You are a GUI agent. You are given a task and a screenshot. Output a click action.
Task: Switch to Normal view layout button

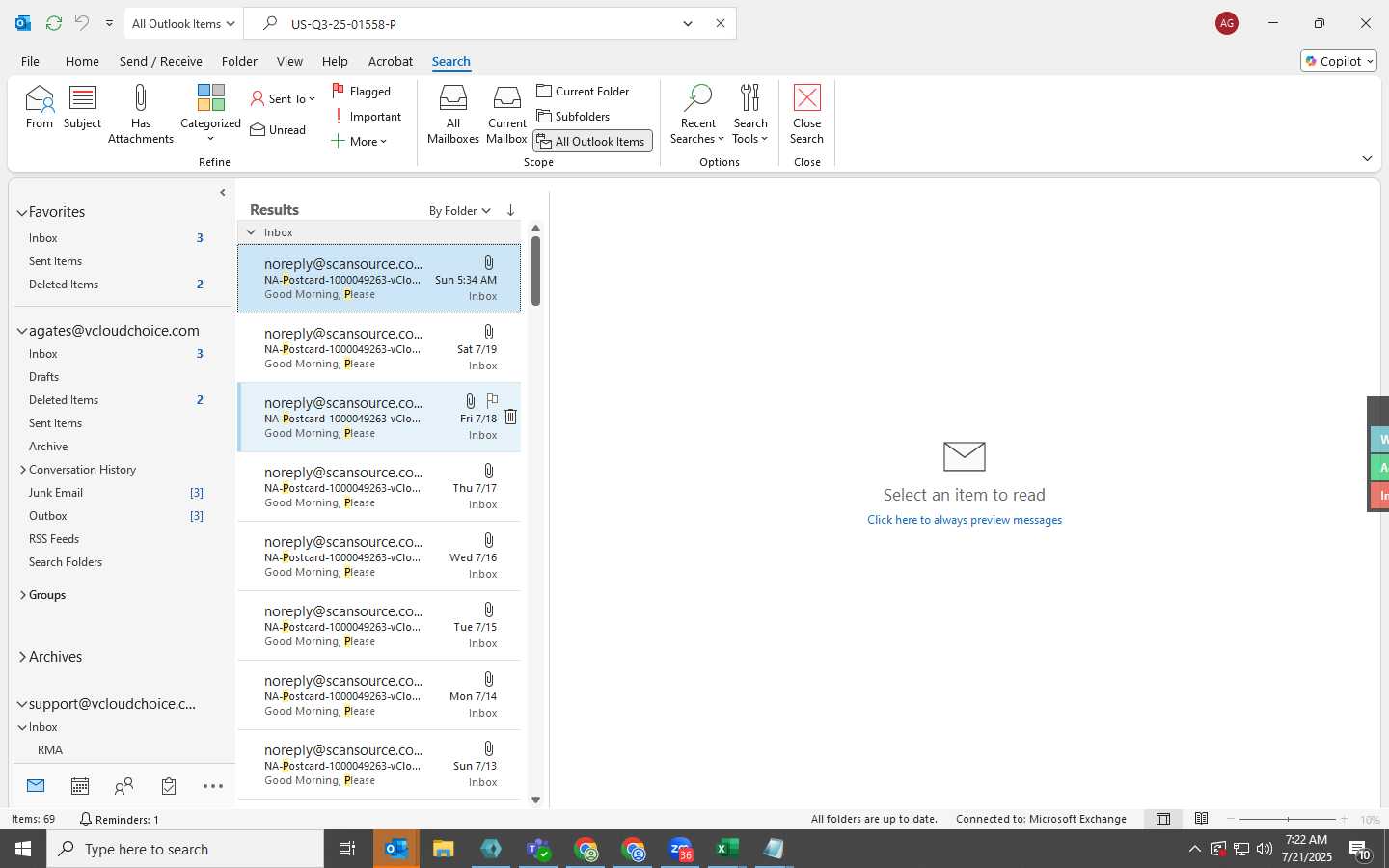tap(1163, 819)
